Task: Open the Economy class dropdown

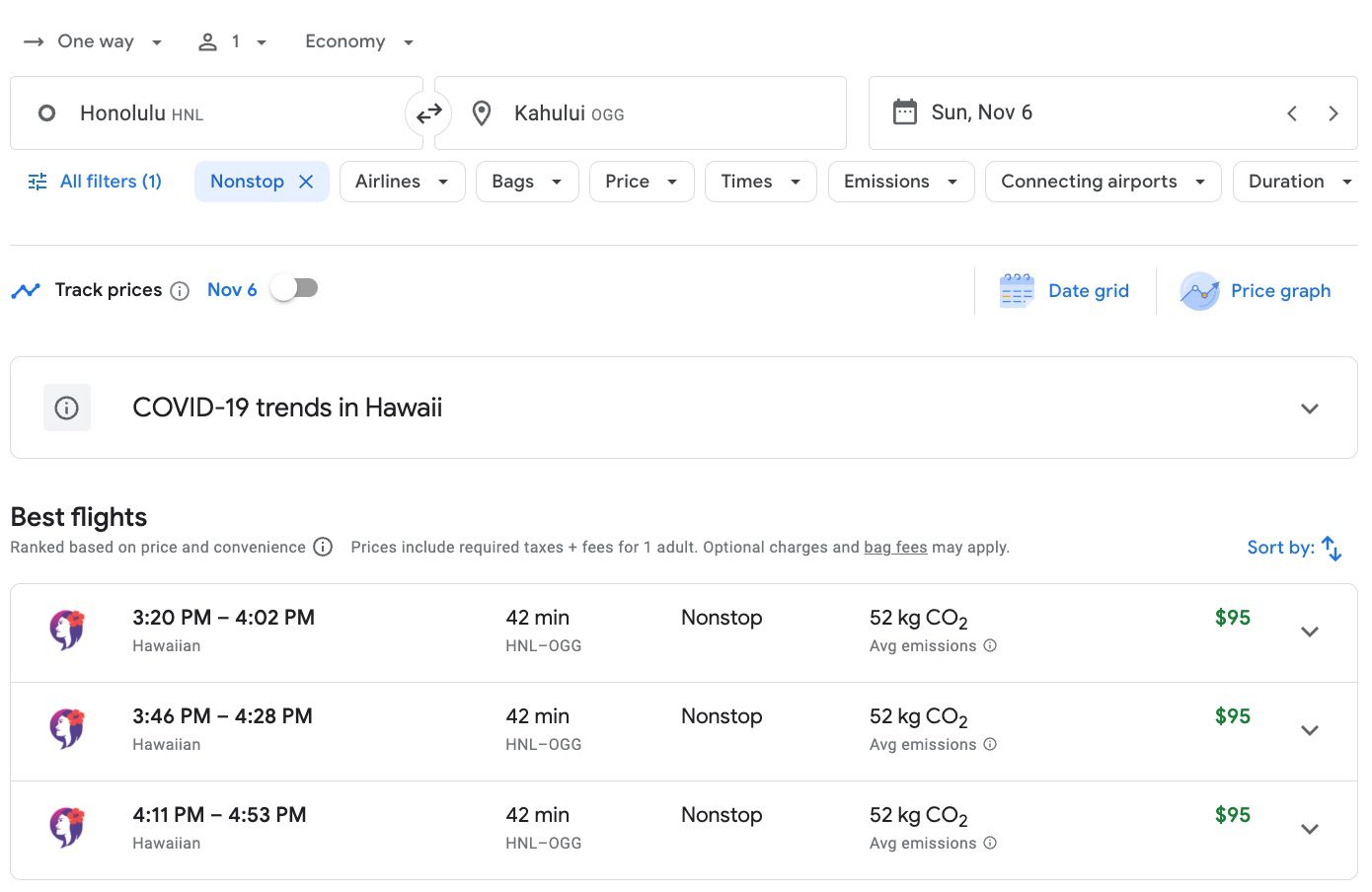Action: click(x=358, y=41)
